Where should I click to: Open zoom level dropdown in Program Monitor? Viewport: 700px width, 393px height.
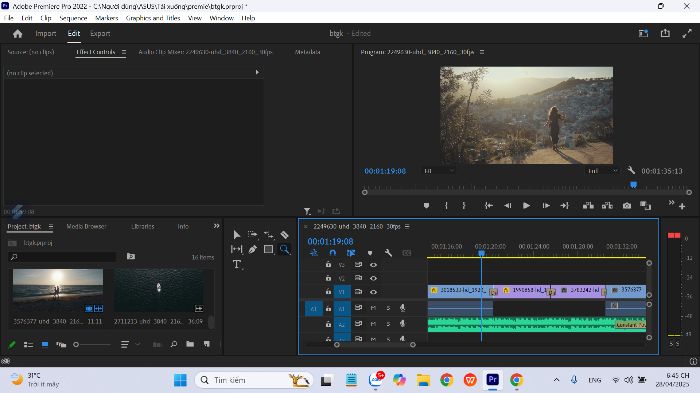click(439, 171)
